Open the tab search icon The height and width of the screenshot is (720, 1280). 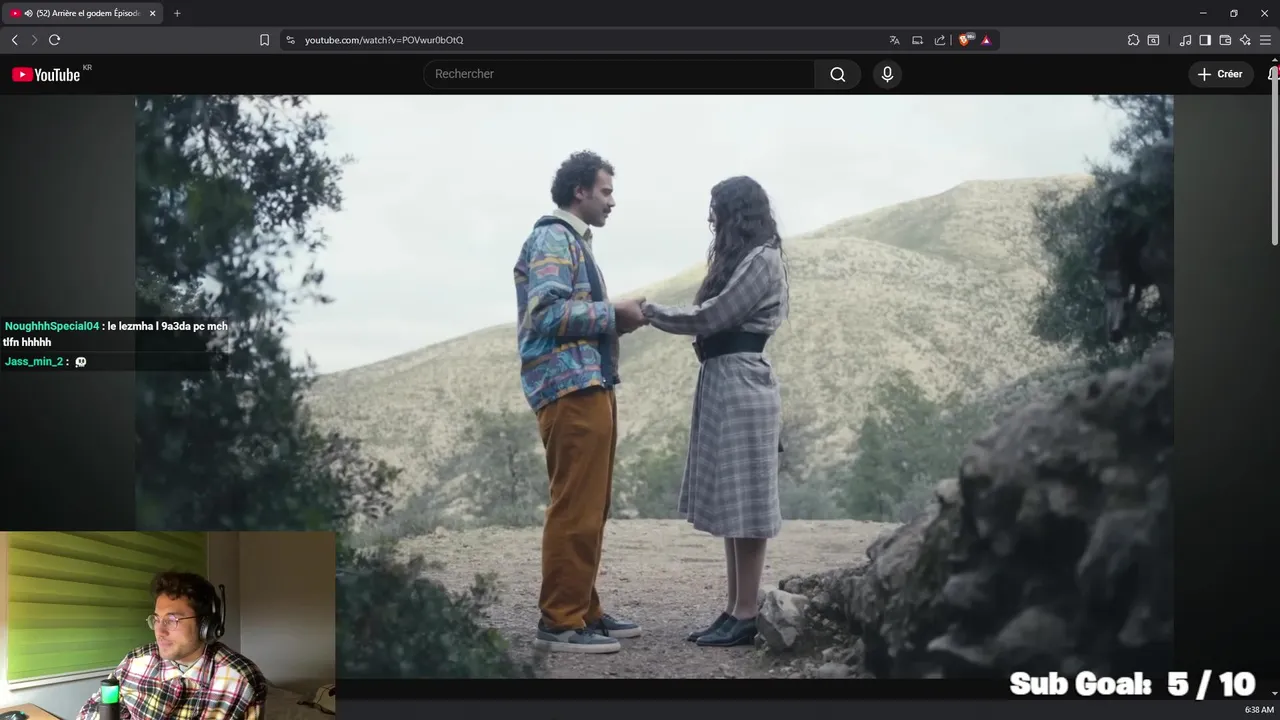click(1153, 40)
